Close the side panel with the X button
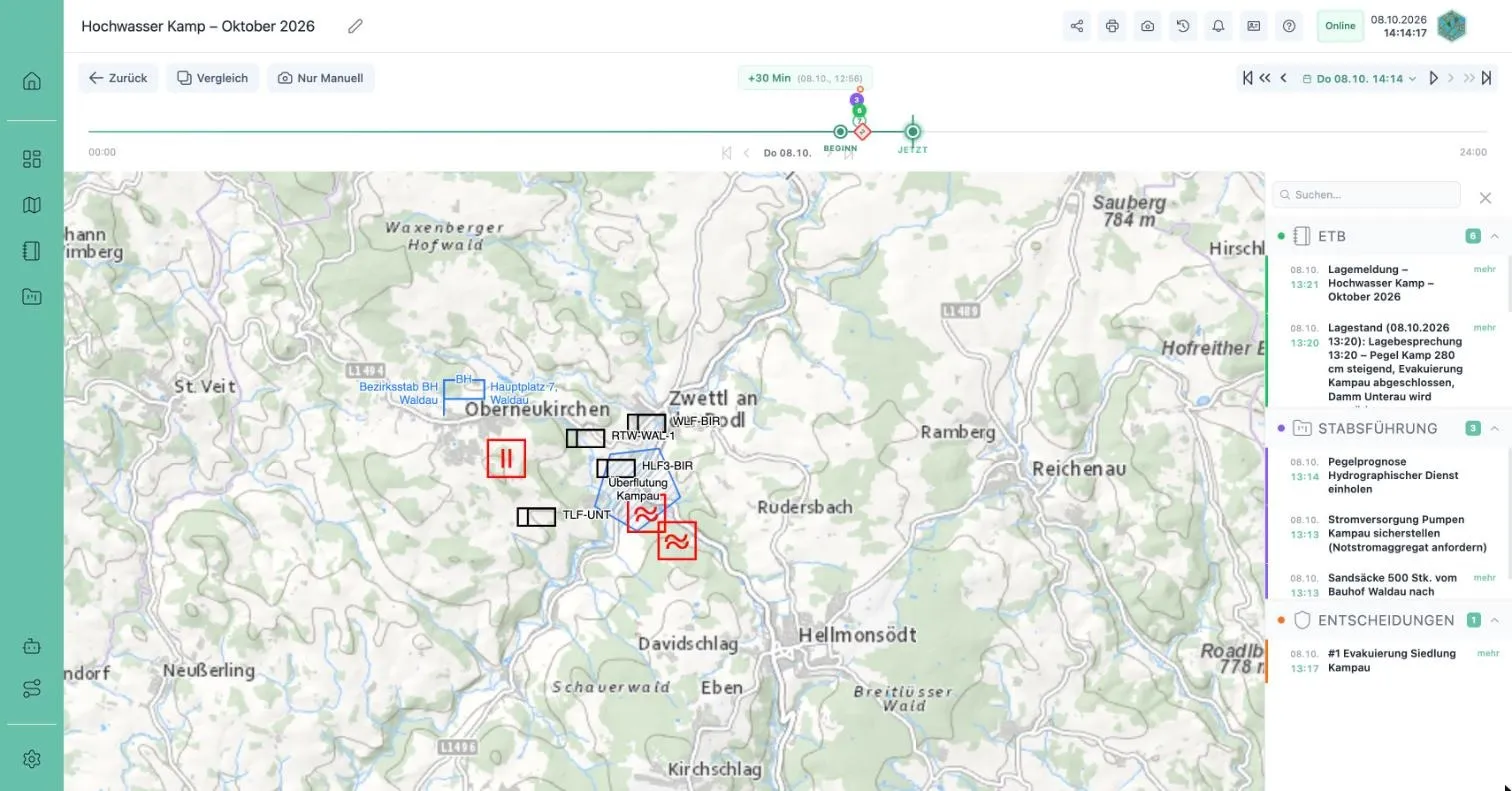This screenshot has height=791, width=1512. coord(1485,198)
